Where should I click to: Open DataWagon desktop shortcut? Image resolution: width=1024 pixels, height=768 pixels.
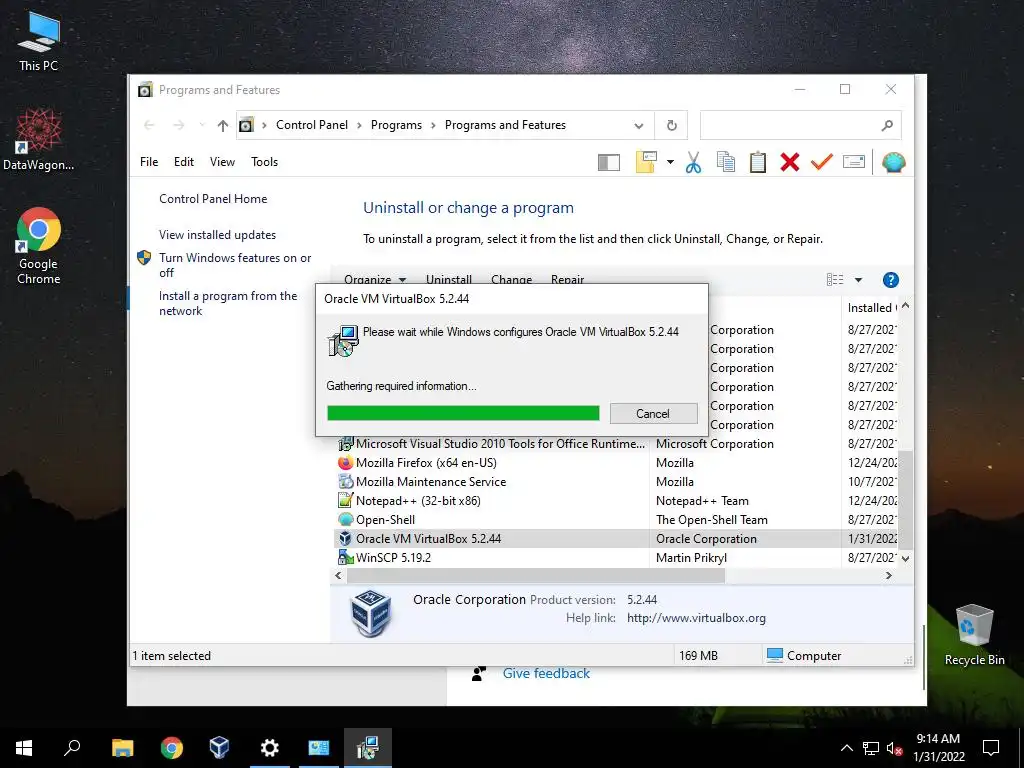pos(39,140)
